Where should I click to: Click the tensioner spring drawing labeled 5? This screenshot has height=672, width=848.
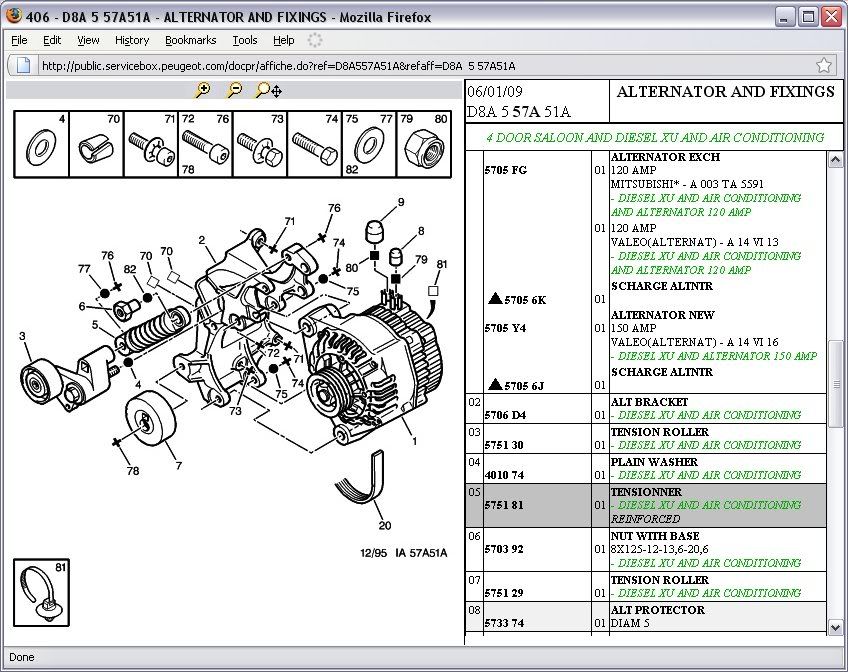point(151,330)
